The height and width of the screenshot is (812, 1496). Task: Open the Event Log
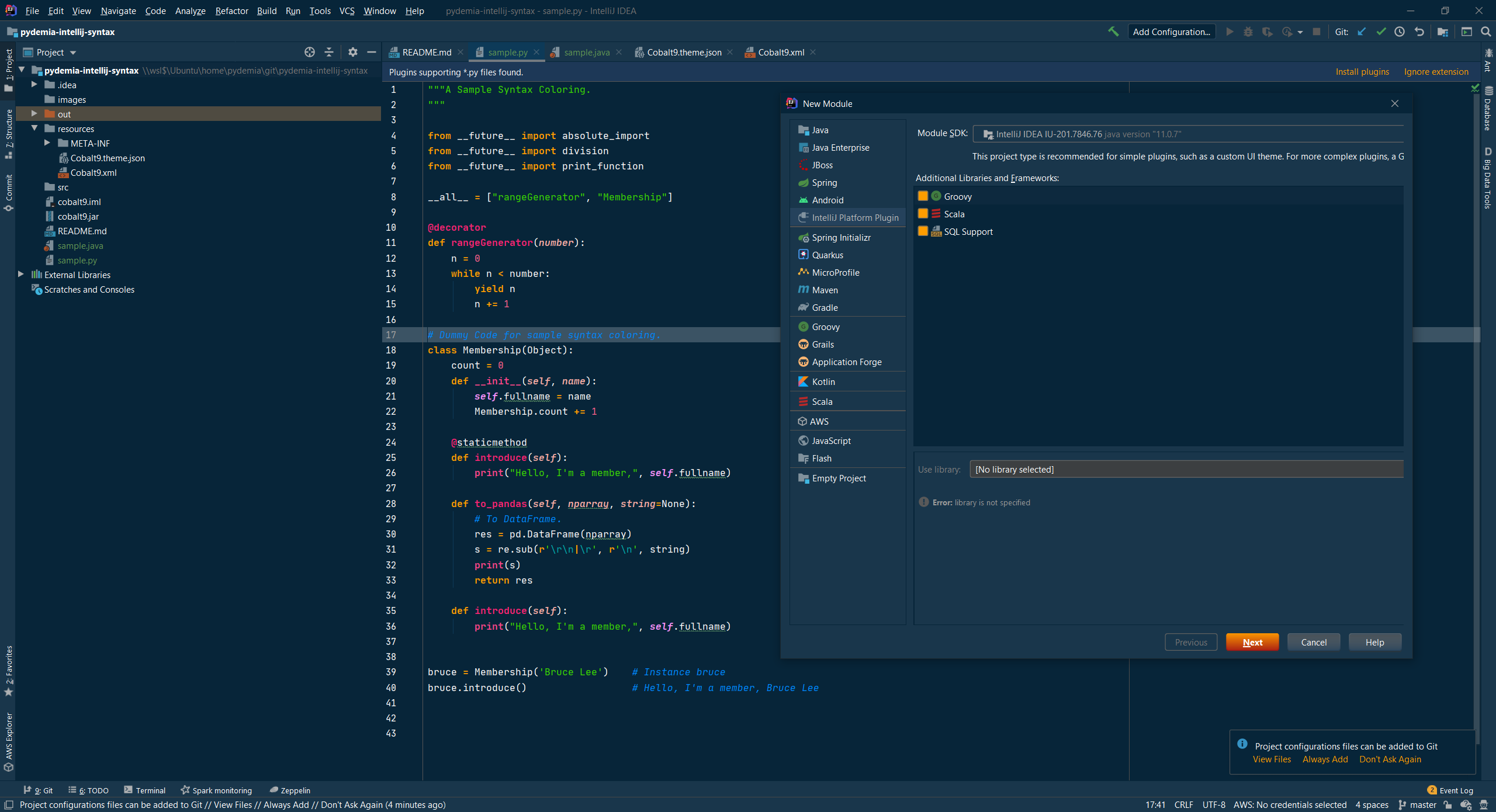coord(1450,790)
